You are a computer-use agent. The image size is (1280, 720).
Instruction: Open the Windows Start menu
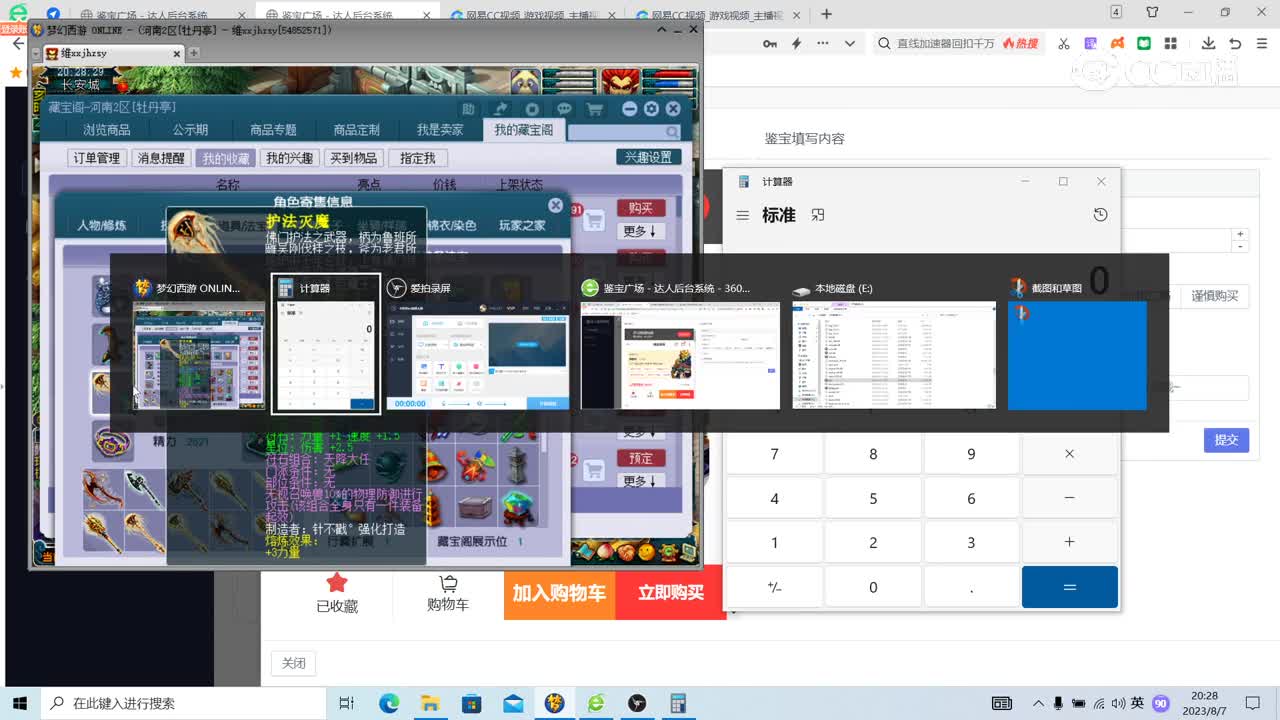pyautogui.click(x=19, y=703)
